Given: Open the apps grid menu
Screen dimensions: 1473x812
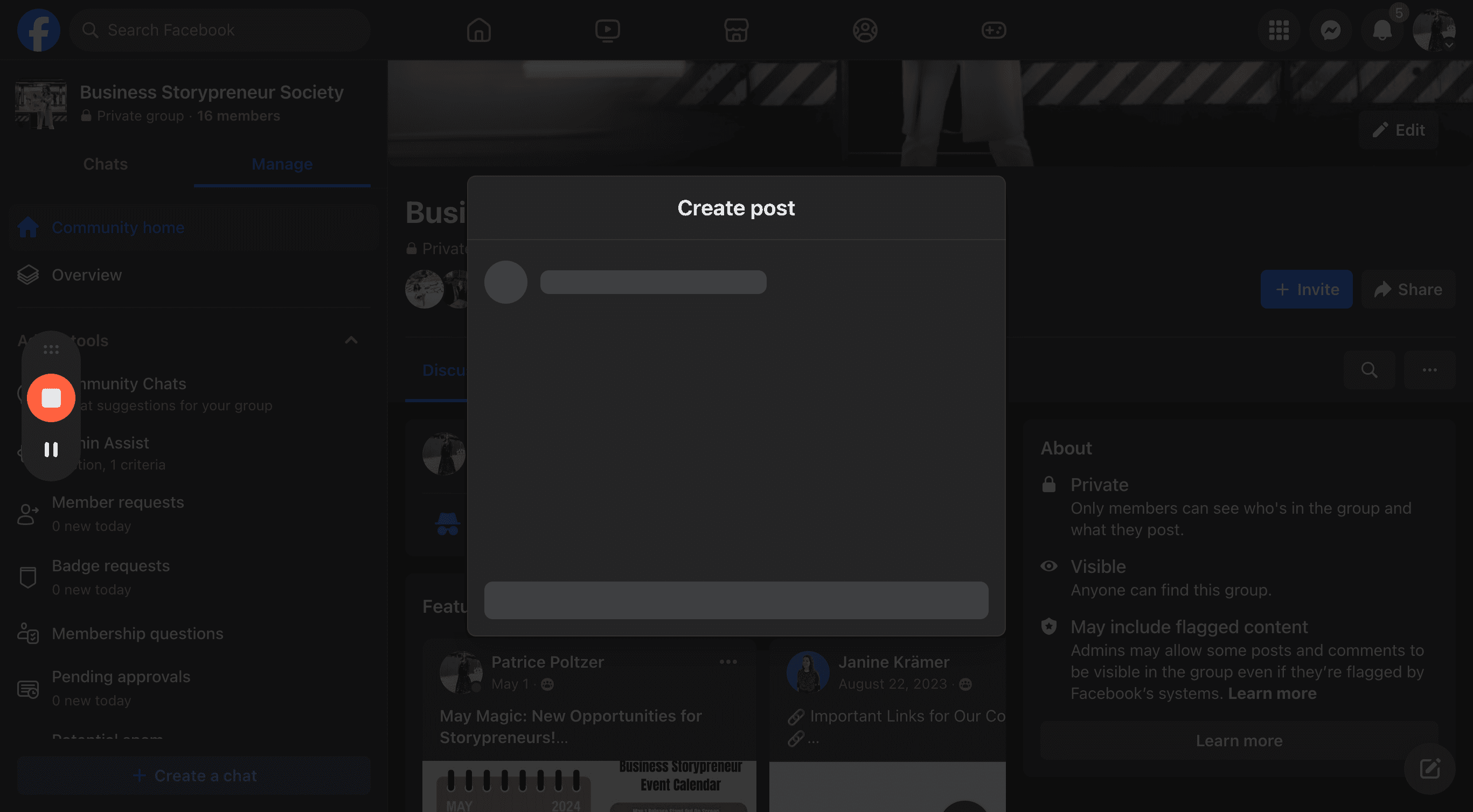Looking at the screenshot, I should pyautogui.click(x=1279, y=30).
